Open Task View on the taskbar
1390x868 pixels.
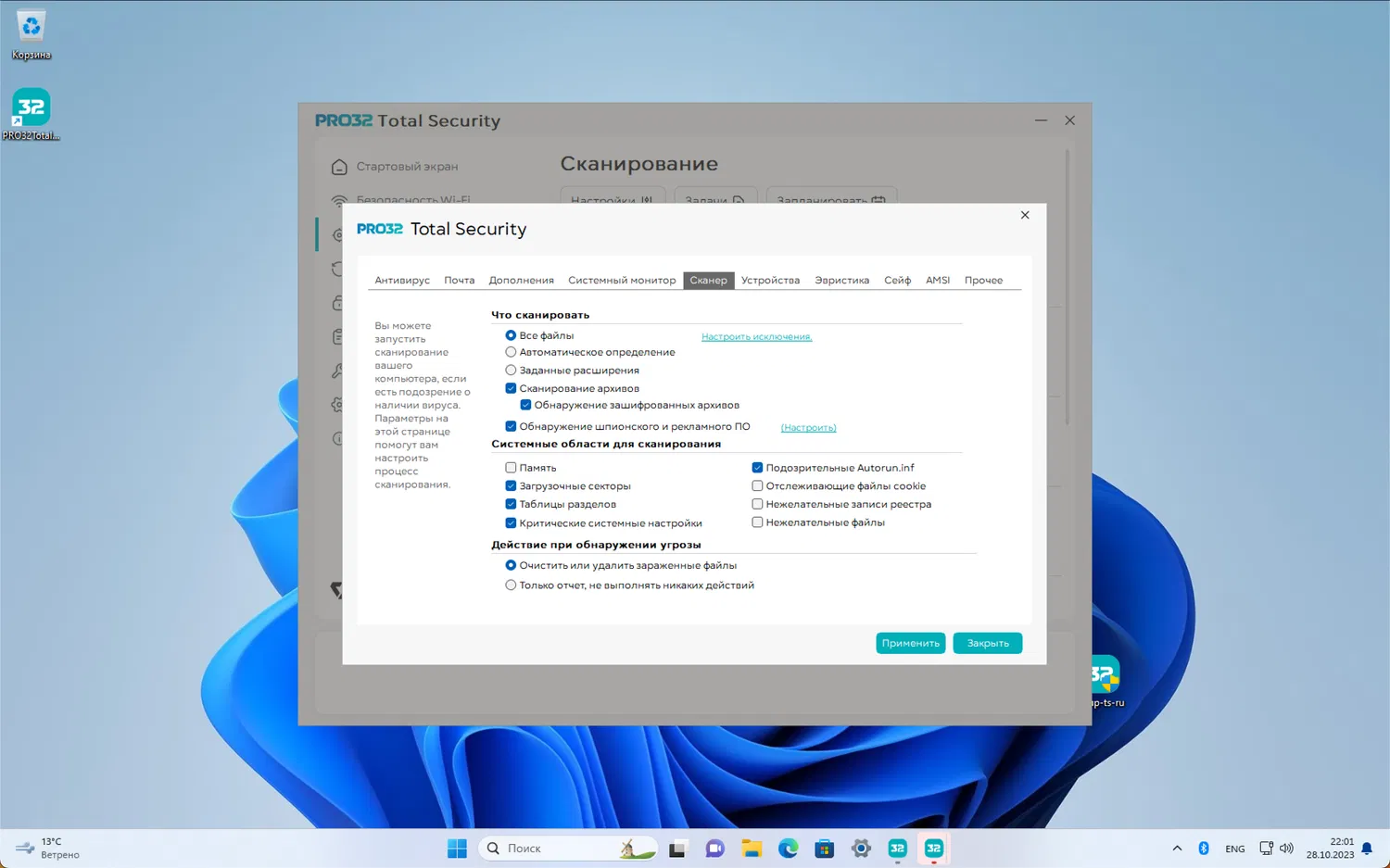pyautogui.click(x=678, y=849)
